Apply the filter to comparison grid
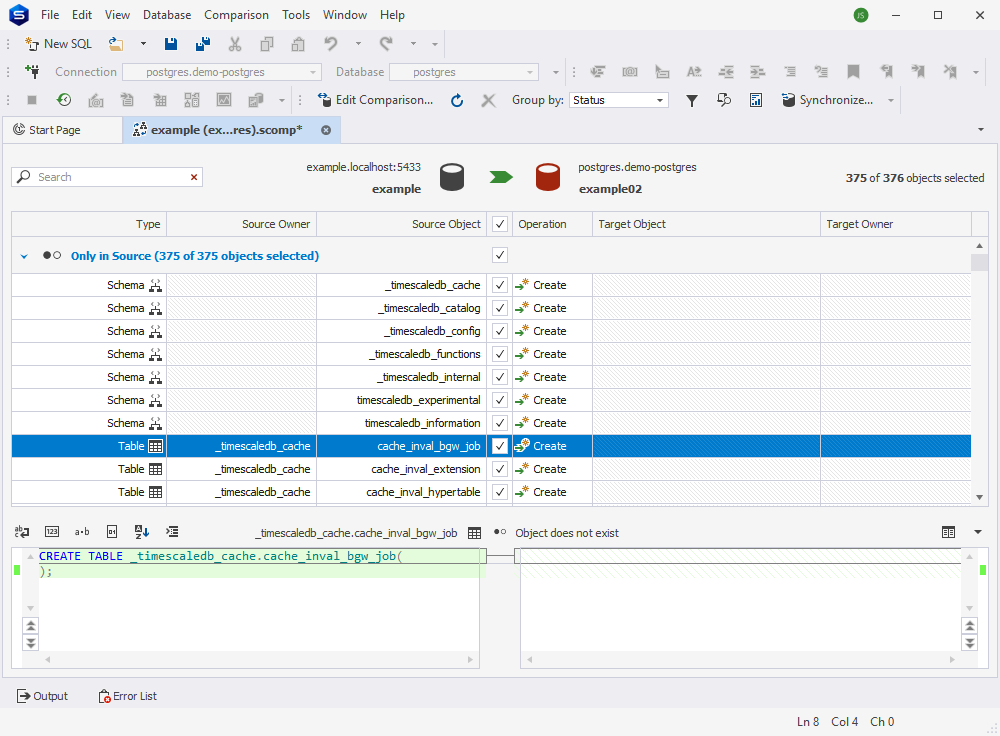Viewport: 1000px width, 736px height. pyautogui.click(x=692, y=100)
